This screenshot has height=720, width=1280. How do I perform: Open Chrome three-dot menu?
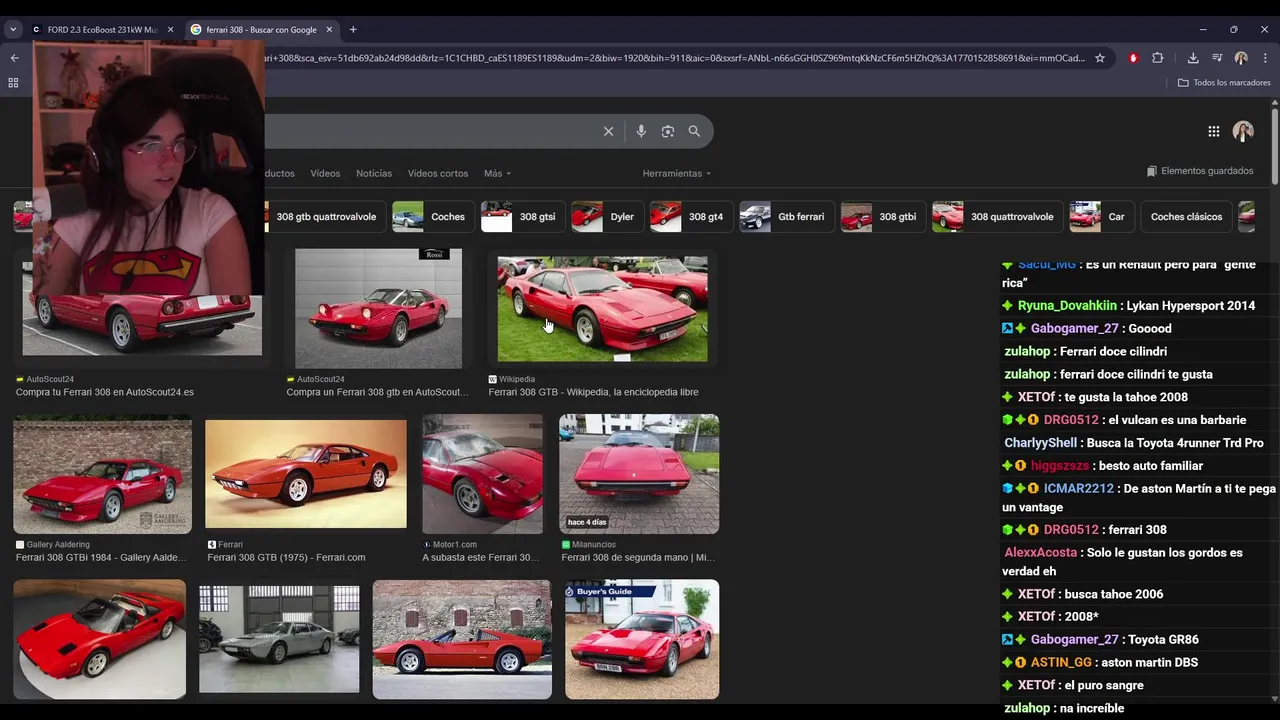tap(1265, 58)
